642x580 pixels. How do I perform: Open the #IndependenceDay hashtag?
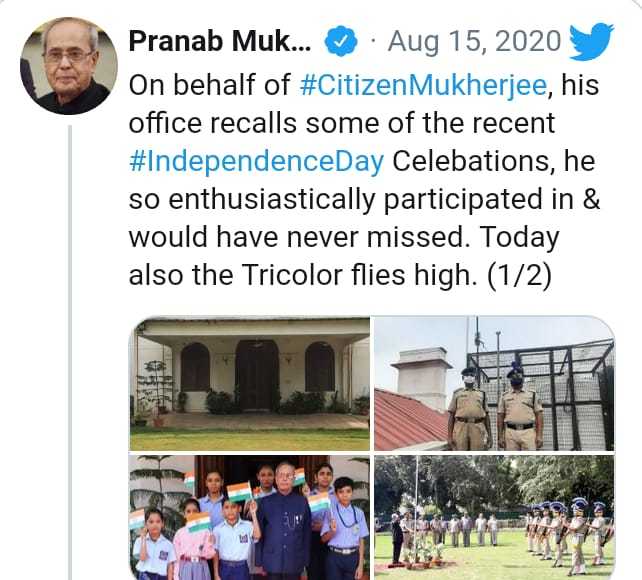tap(256, 162)
